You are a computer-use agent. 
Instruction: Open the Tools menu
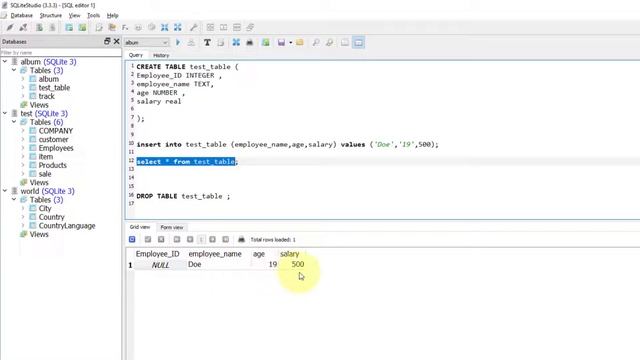tap(93, 16)
